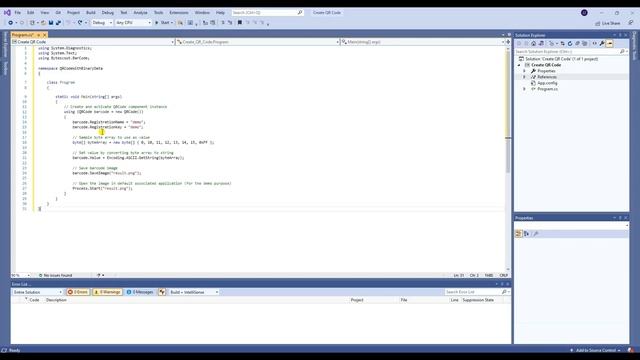The height and width of the screenshot is (360, 640).
Task: Click the Refresh icon in Solution Explorer
Action: pos(570,43)
